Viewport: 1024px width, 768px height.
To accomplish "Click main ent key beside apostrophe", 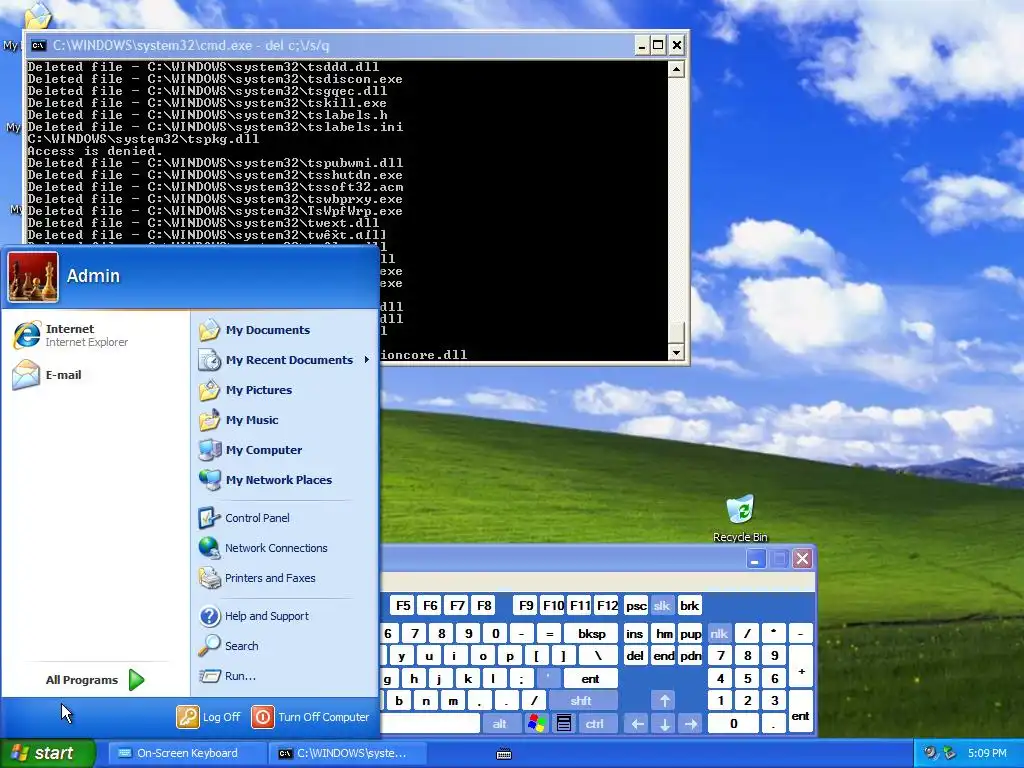I will click(x=590, y=679).
